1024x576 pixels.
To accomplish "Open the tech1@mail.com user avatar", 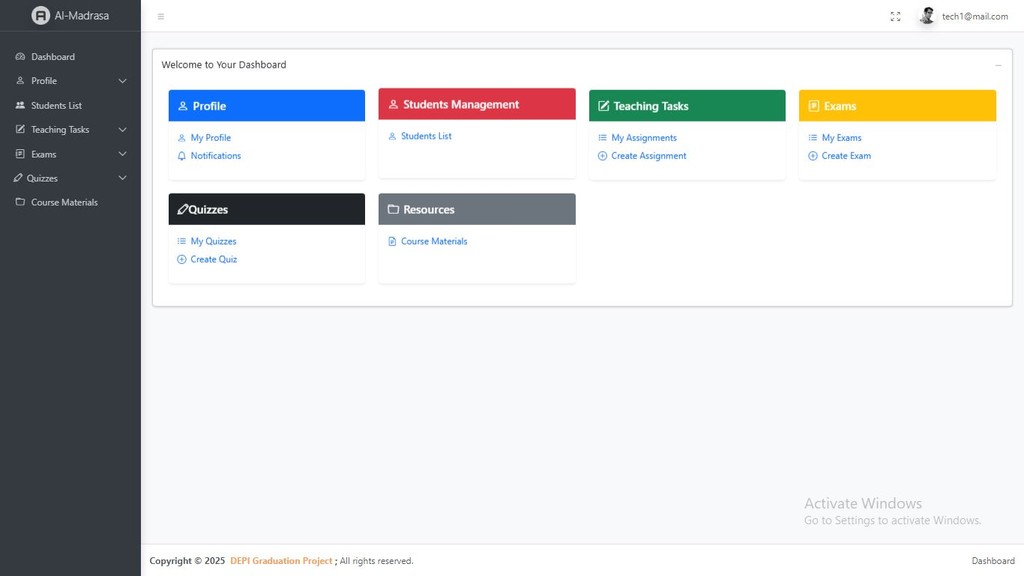I will (927, 16).
